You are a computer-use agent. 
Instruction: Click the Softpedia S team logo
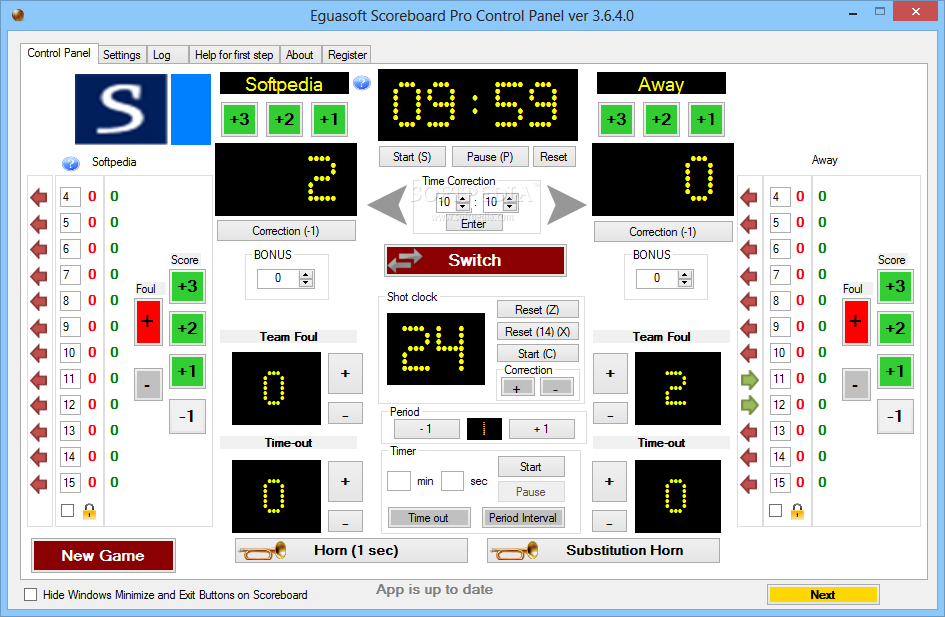[x=121, y=109]
